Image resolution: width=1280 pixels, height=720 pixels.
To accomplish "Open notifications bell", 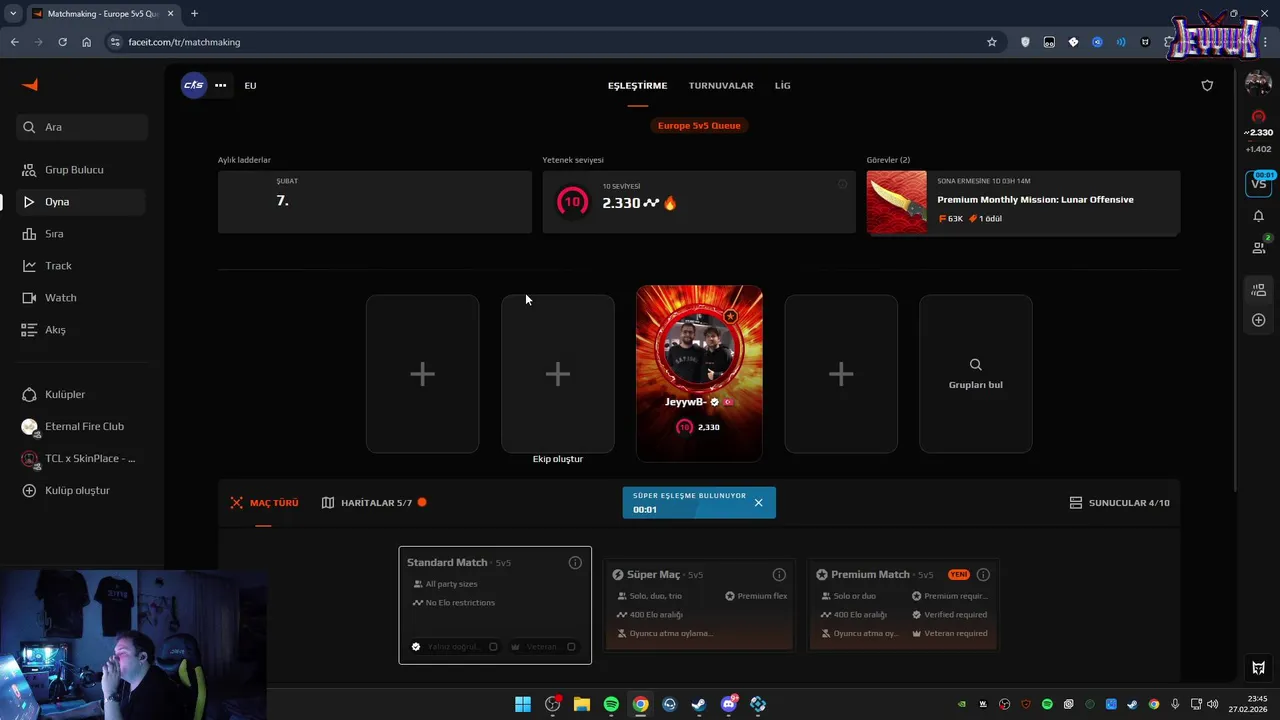I will 1258,216.
